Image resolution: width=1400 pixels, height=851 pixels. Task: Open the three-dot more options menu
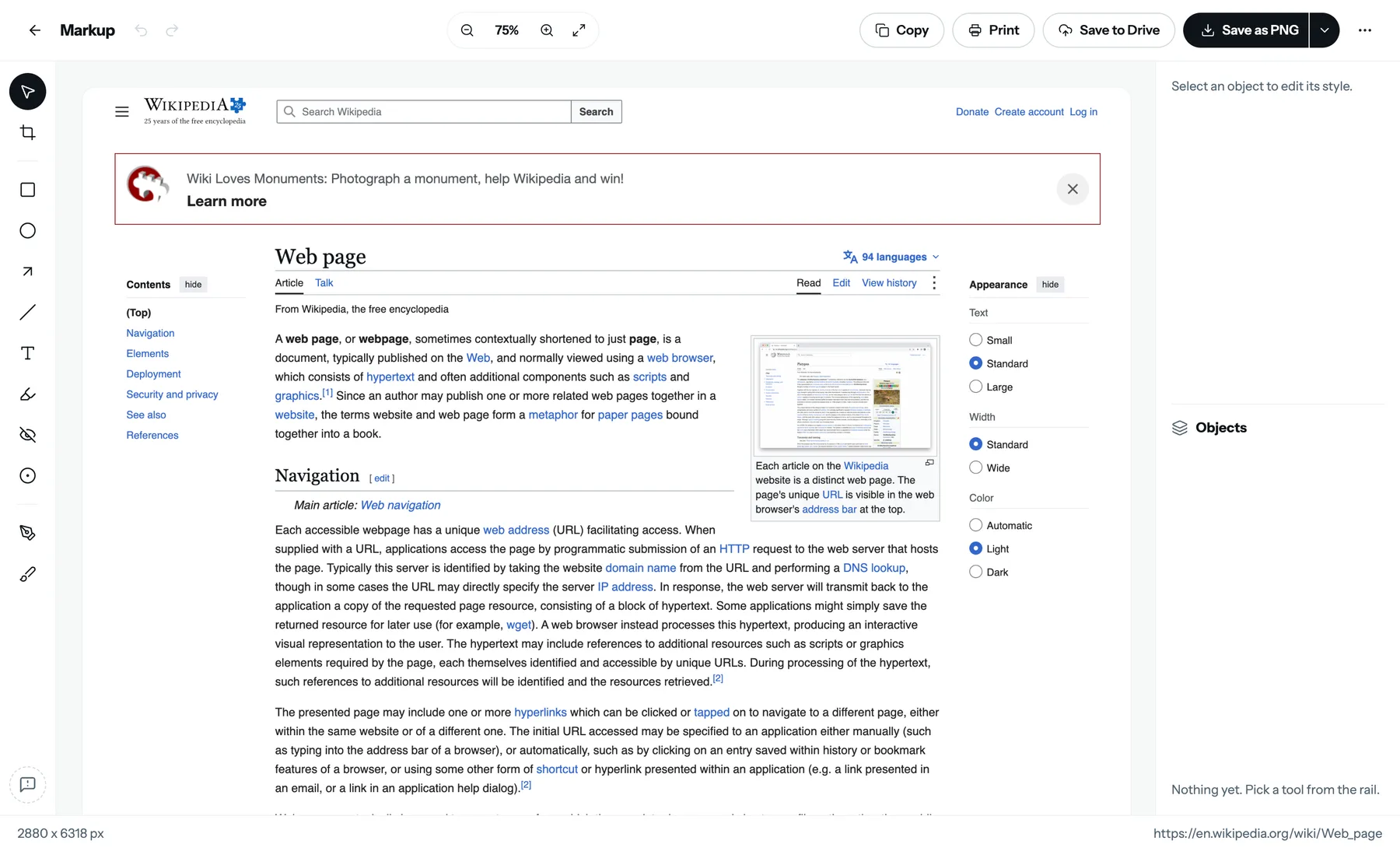click(1365, 30)
